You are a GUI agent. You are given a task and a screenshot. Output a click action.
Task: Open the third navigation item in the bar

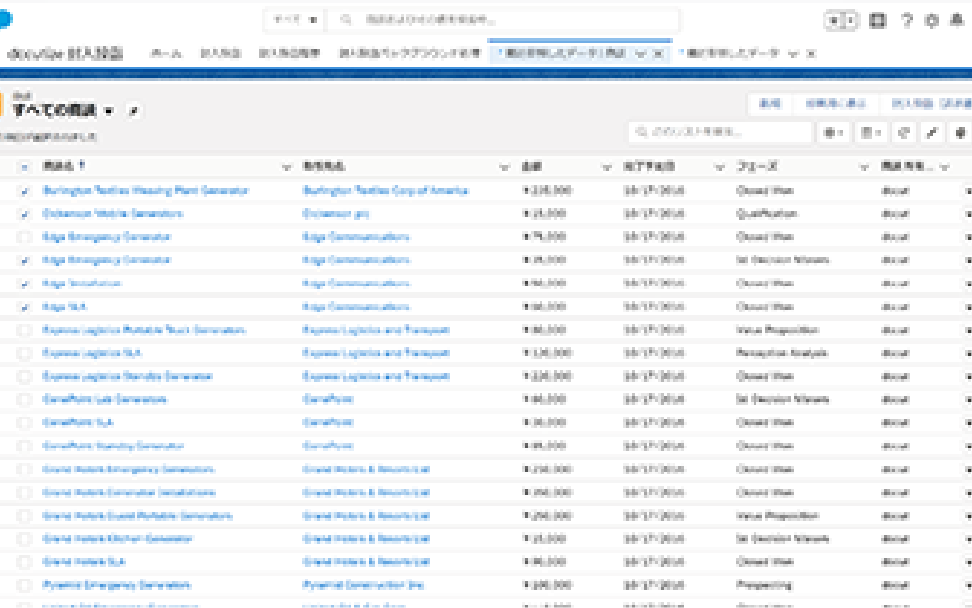coord(289,54)
